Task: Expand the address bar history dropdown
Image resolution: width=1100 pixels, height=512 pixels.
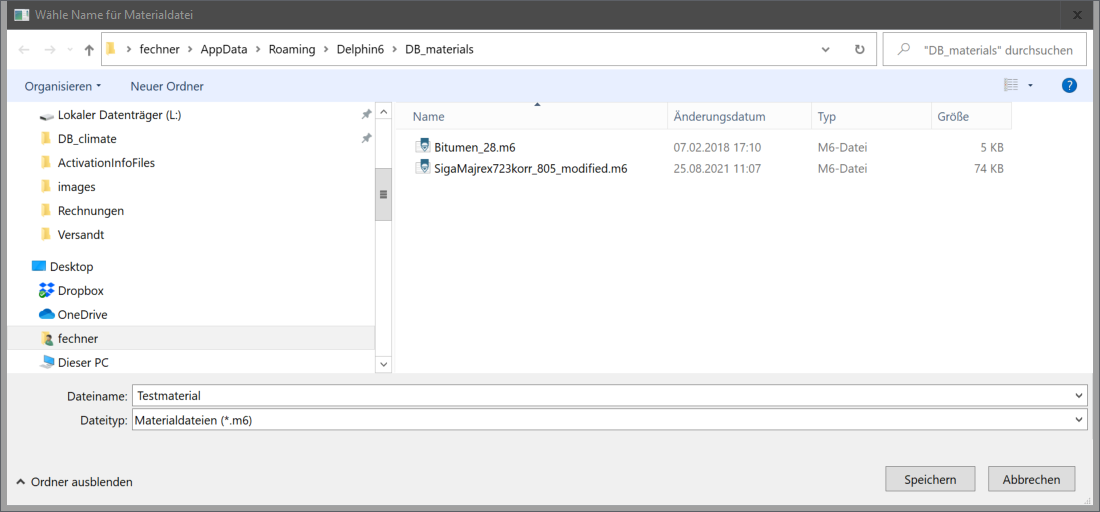Action: point(827,50)
